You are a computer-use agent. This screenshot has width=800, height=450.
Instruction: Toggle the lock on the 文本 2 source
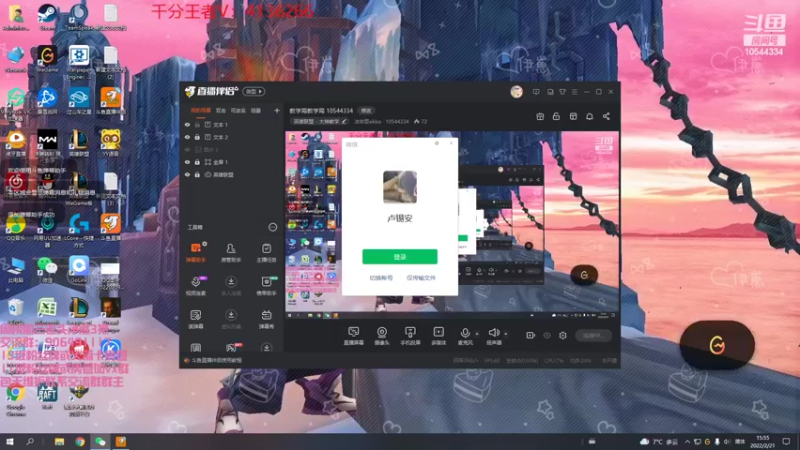coord(197,137)
